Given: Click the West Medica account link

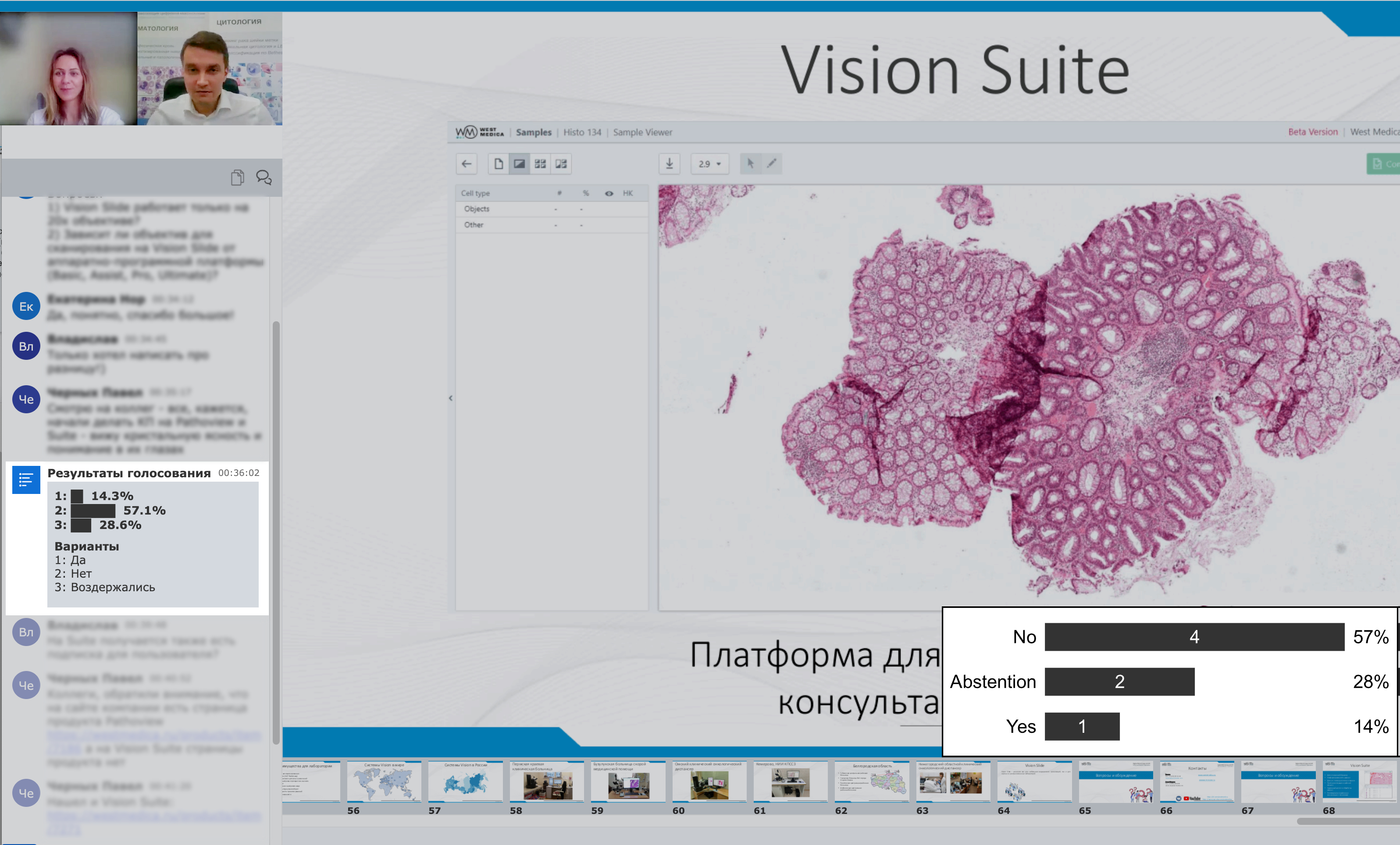Looking at the screenshot, I should click(1375, 132).
